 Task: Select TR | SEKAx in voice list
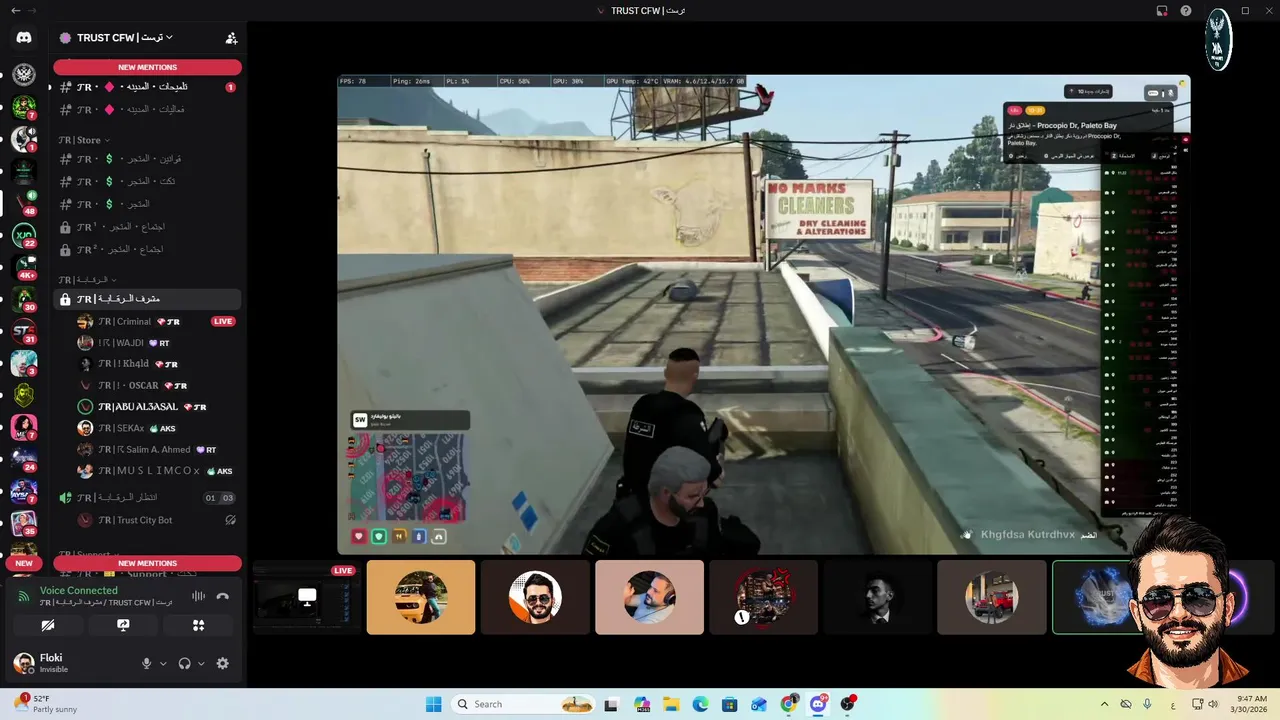[x=157, y=428]
